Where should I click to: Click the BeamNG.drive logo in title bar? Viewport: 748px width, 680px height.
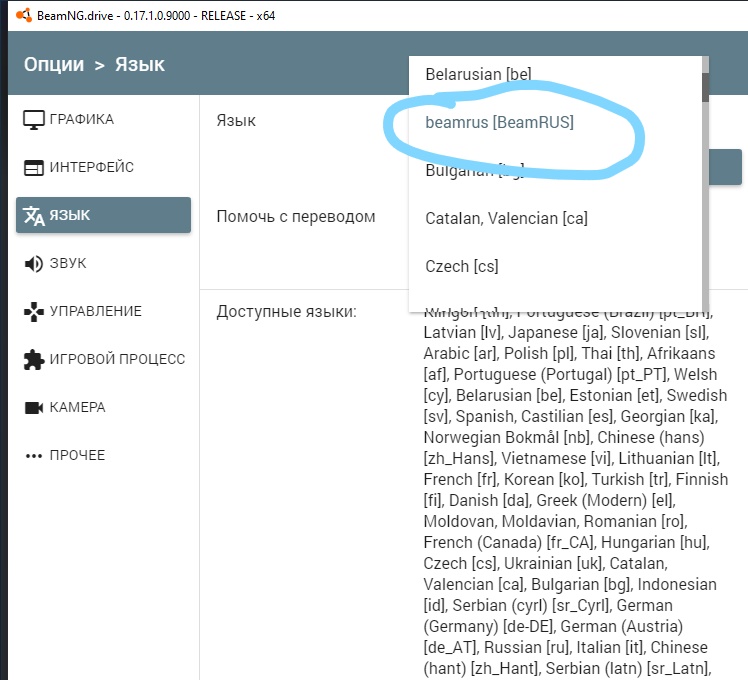(24, 15)
